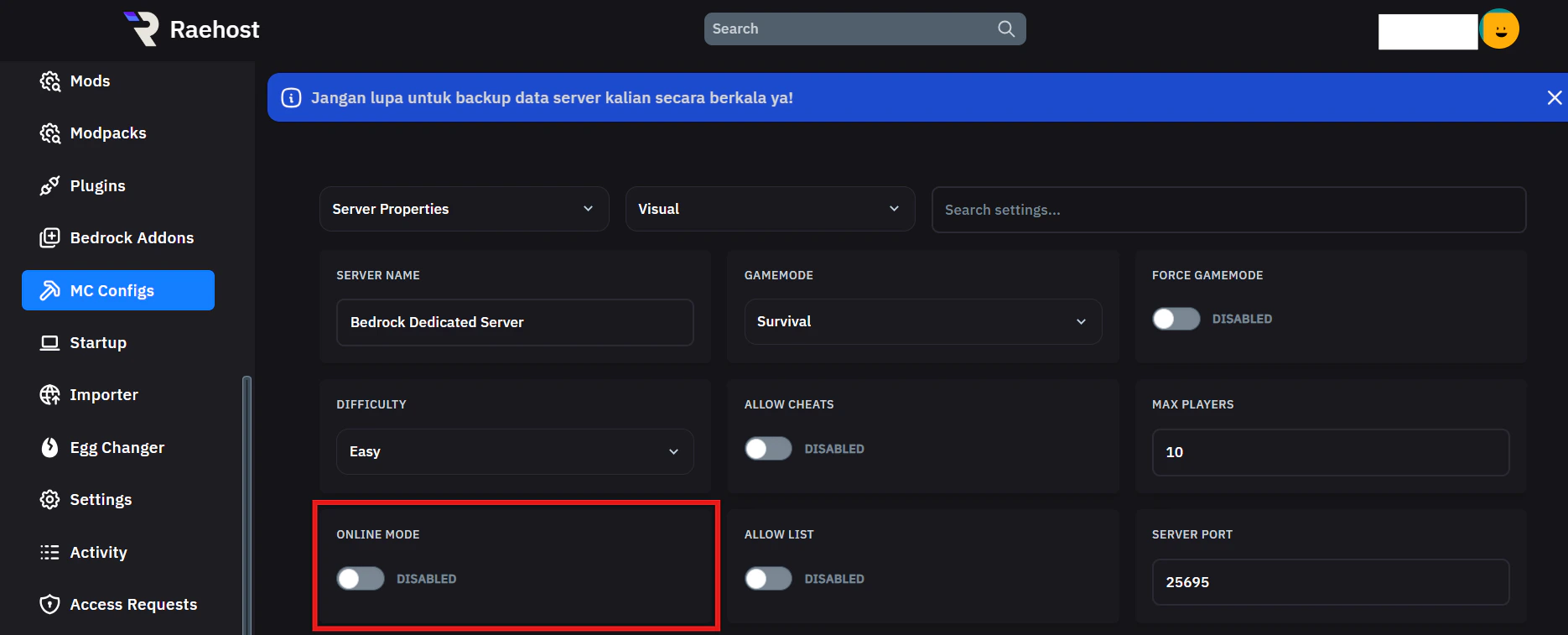
Task: Turn on the Online Mode switch
Action: [361, 579]
